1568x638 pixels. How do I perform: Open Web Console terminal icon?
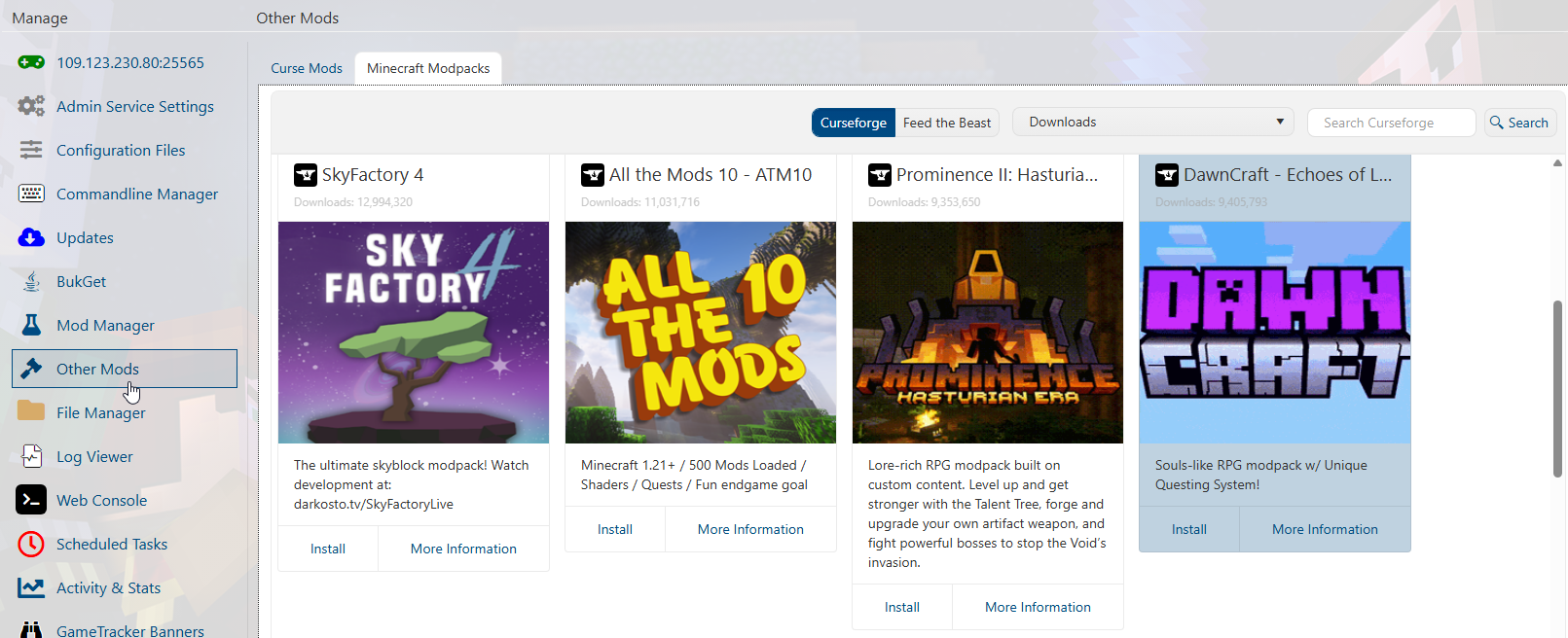click(31, 500)
